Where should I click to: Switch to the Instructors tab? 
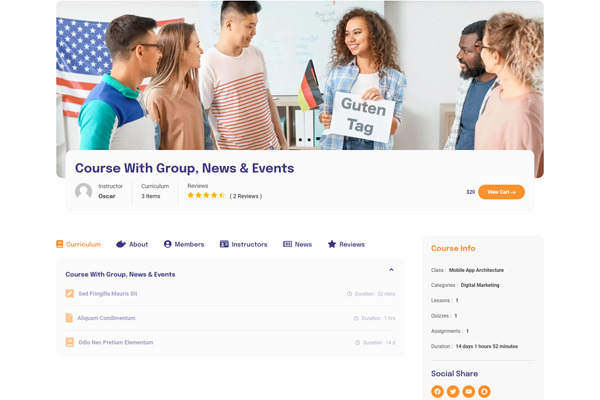[x=243, y=244]
